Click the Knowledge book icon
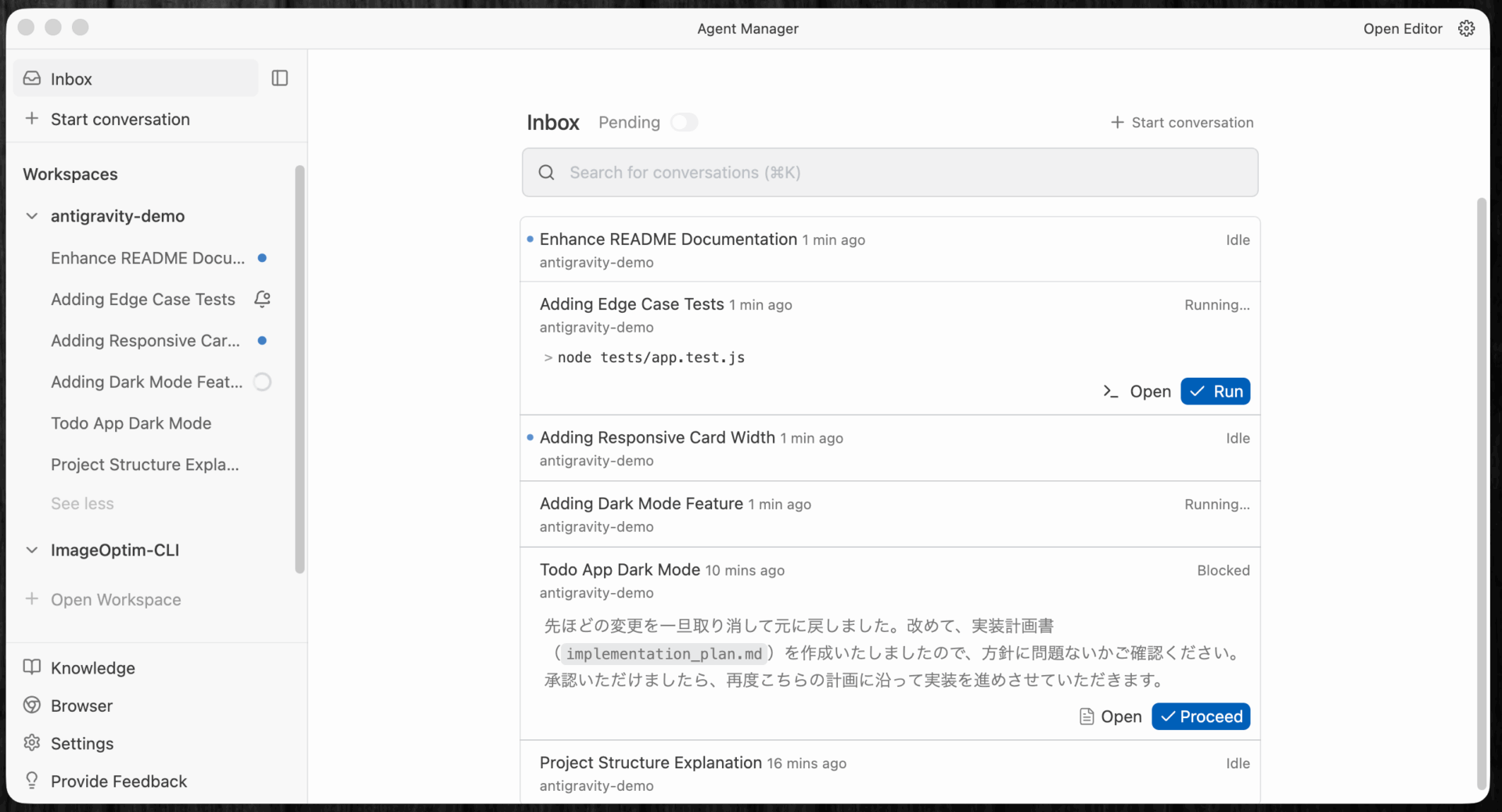The image size is (1502, 812). coord(32,667)
